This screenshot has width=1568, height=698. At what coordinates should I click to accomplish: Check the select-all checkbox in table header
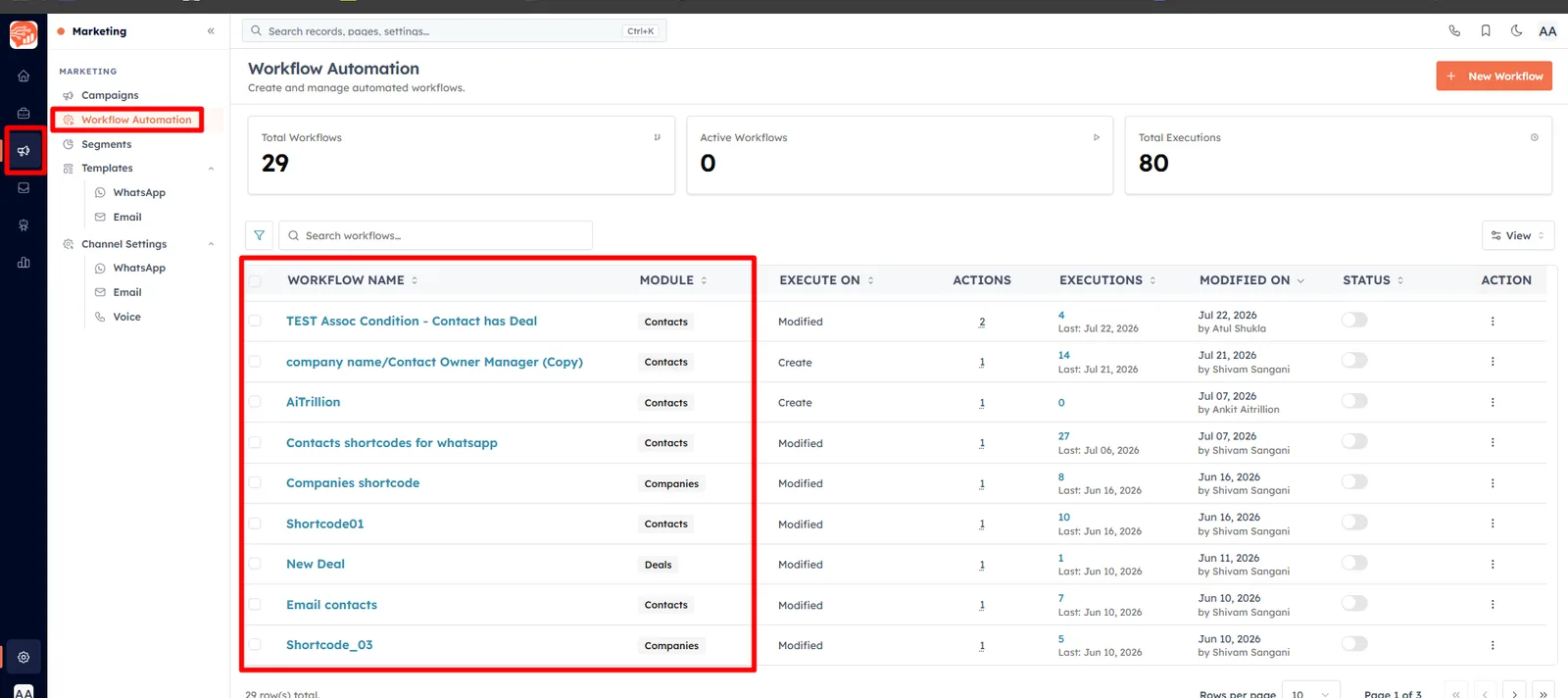click(x=255, y=280)
